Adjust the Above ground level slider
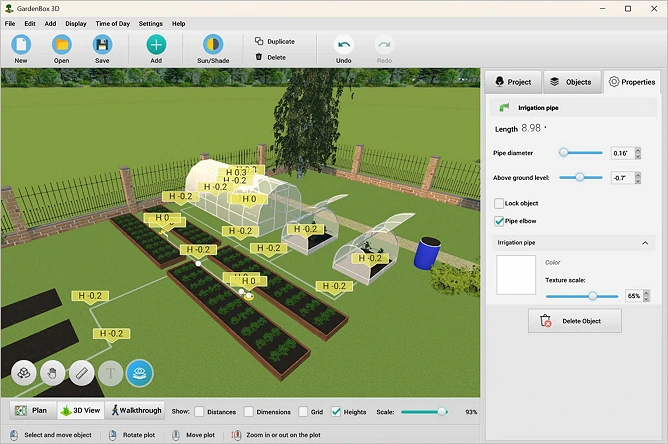Image resolution: width=668 pixels, height=444 pixels. point(581,177)
